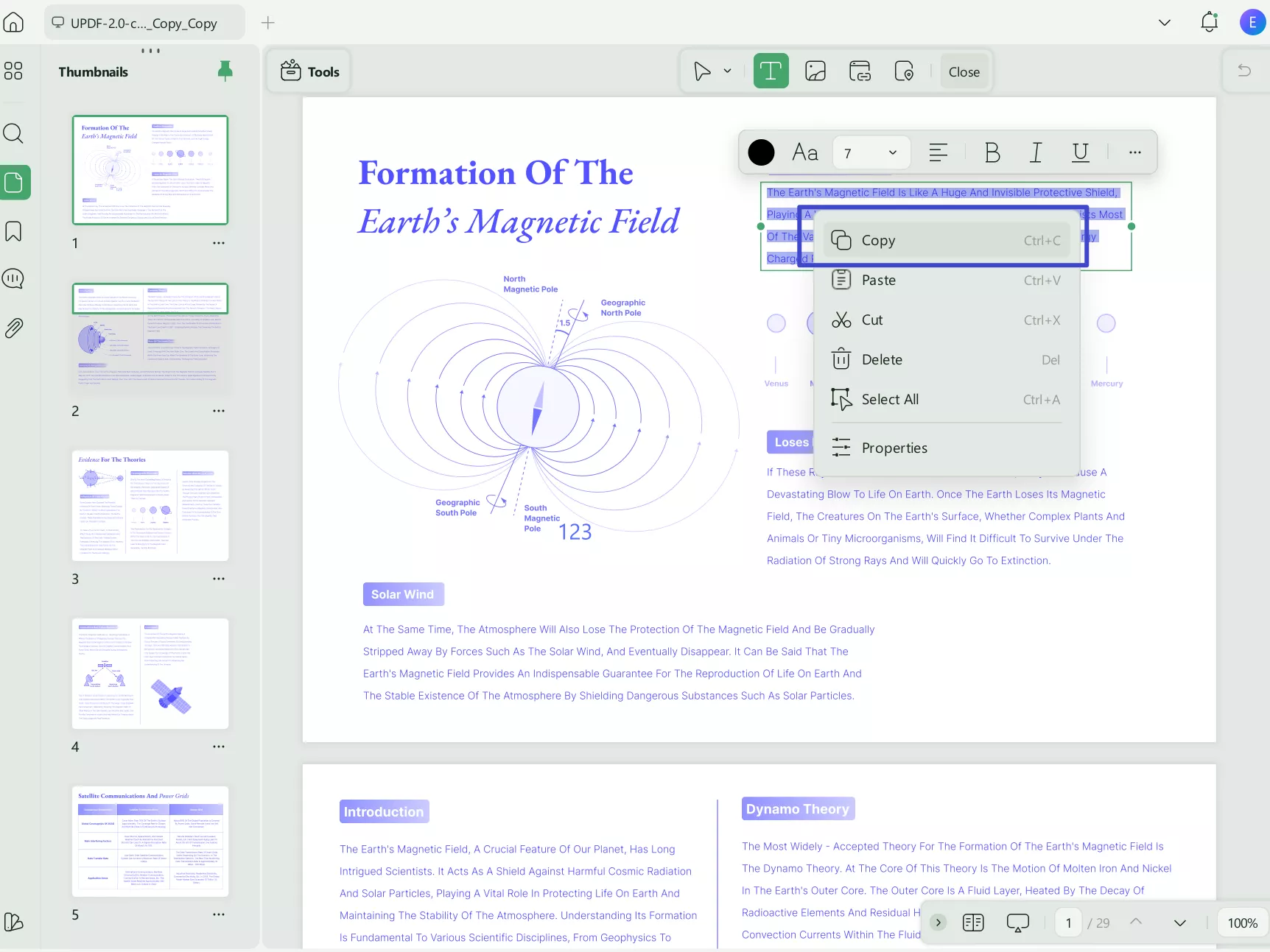
Task: Choose Copy from context menu
Action: point(947,240)
